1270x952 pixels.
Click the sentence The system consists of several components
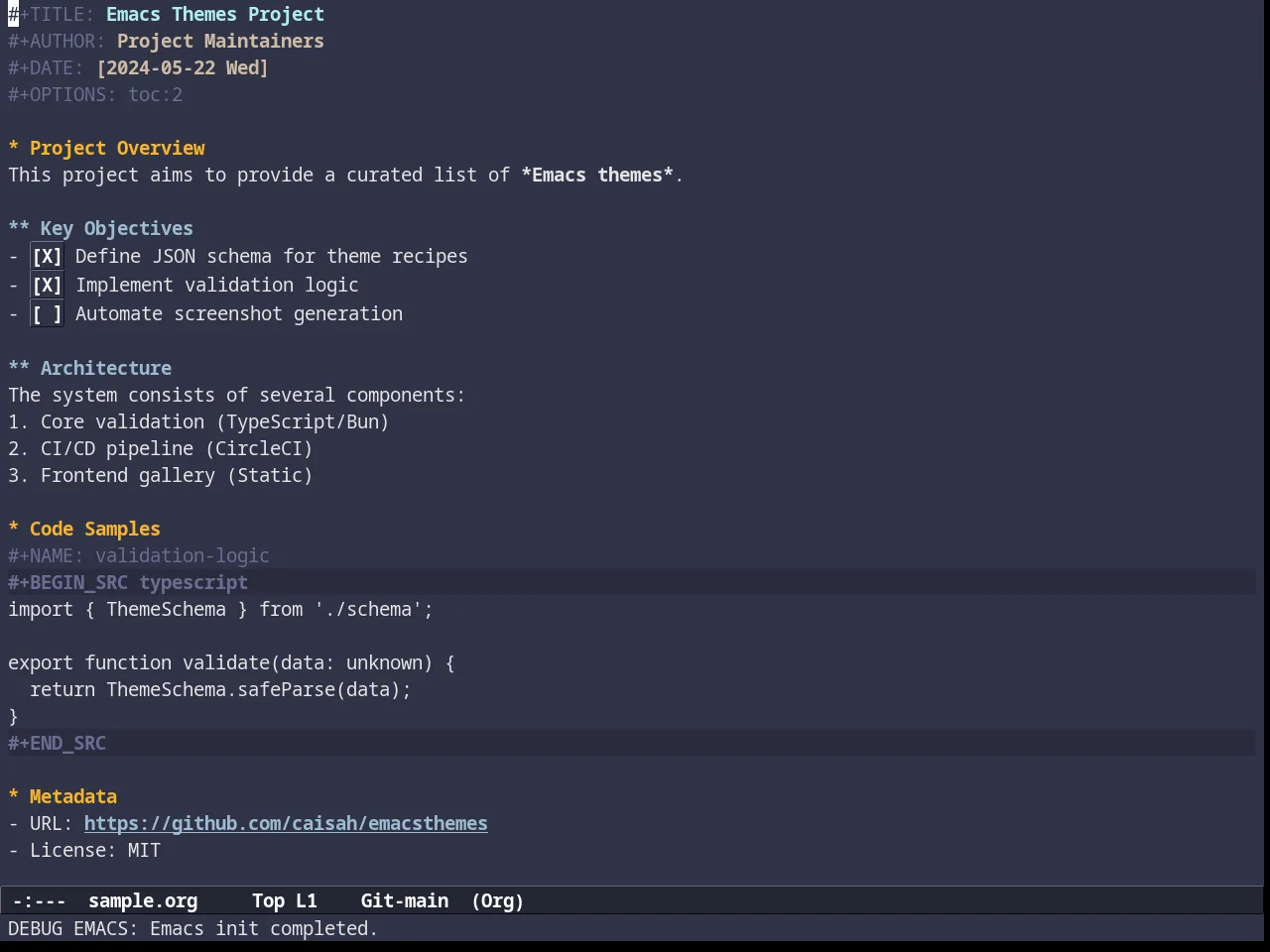pos(236,395)
